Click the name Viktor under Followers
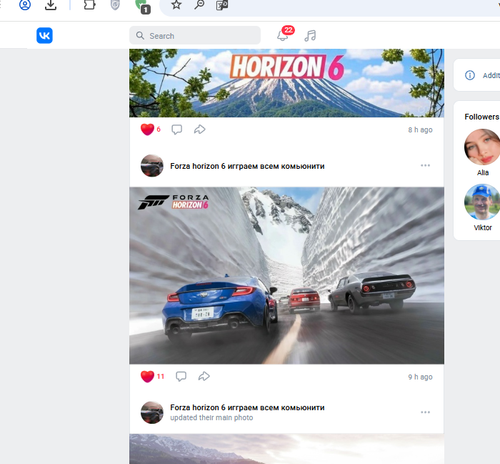Screen dimensions: 500x464 pos(483,228)
